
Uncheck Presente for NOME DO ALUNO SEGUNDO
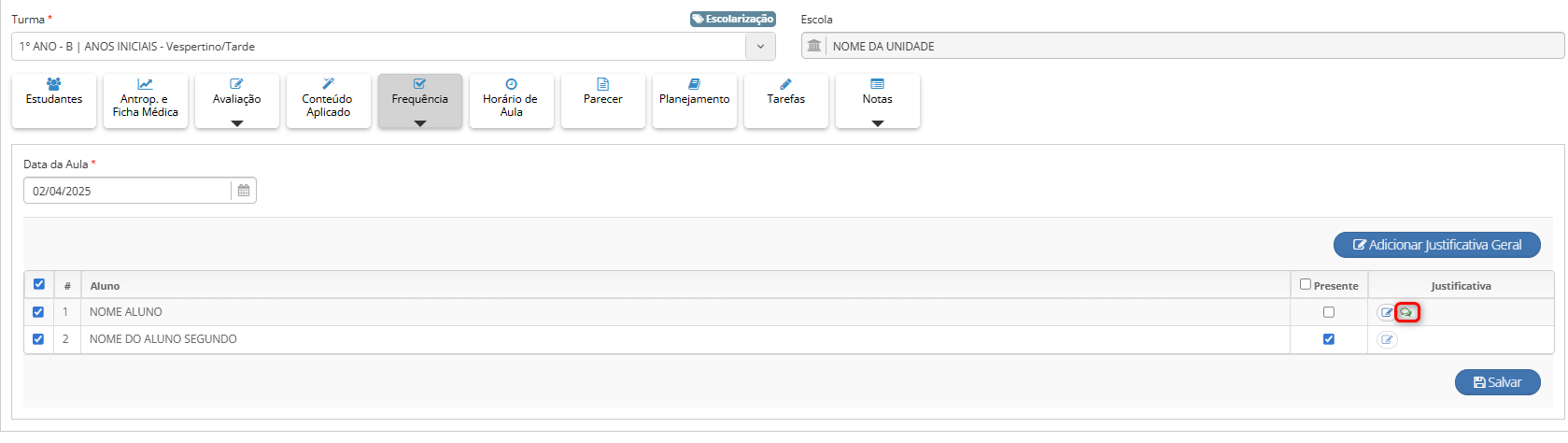1329,339
